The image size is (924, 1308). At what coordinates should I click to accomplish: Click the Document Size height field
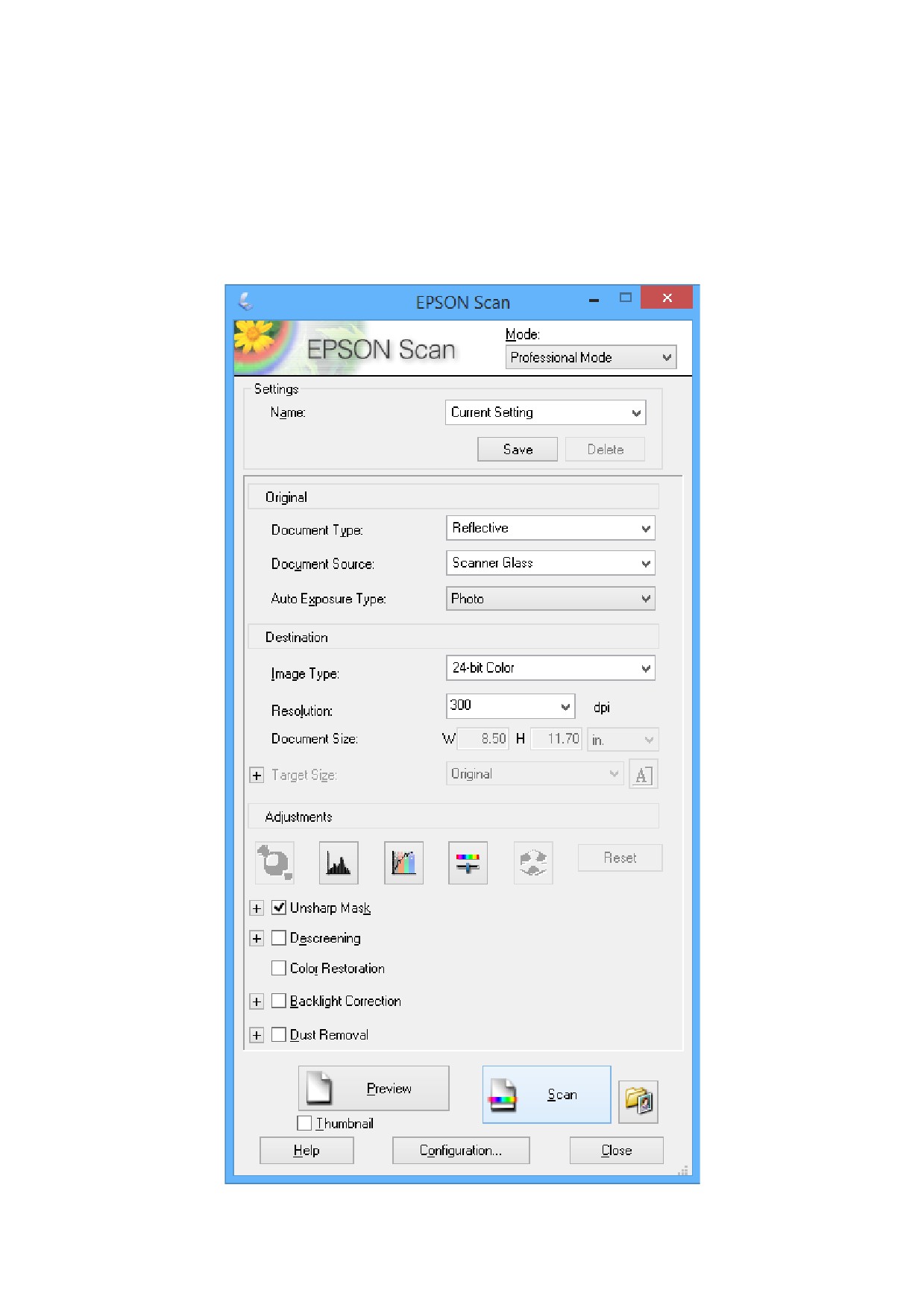pos(556,739)
